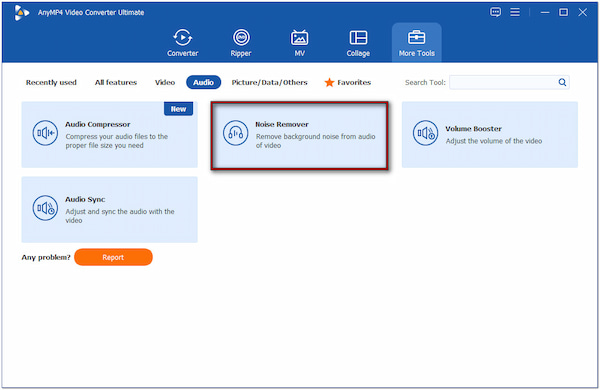The height and width of the screenshot is (390, 600).
Task: Click the Audio Compressor speaker icon
Action: (x=45, y=133)
